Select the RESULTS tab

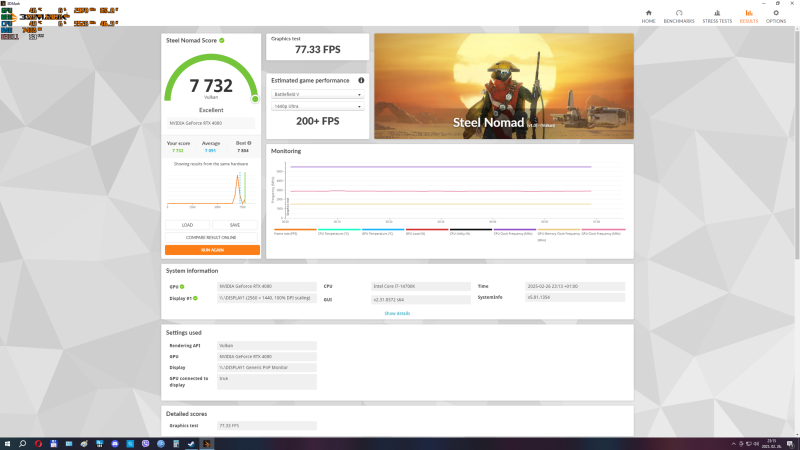(748, 16)
